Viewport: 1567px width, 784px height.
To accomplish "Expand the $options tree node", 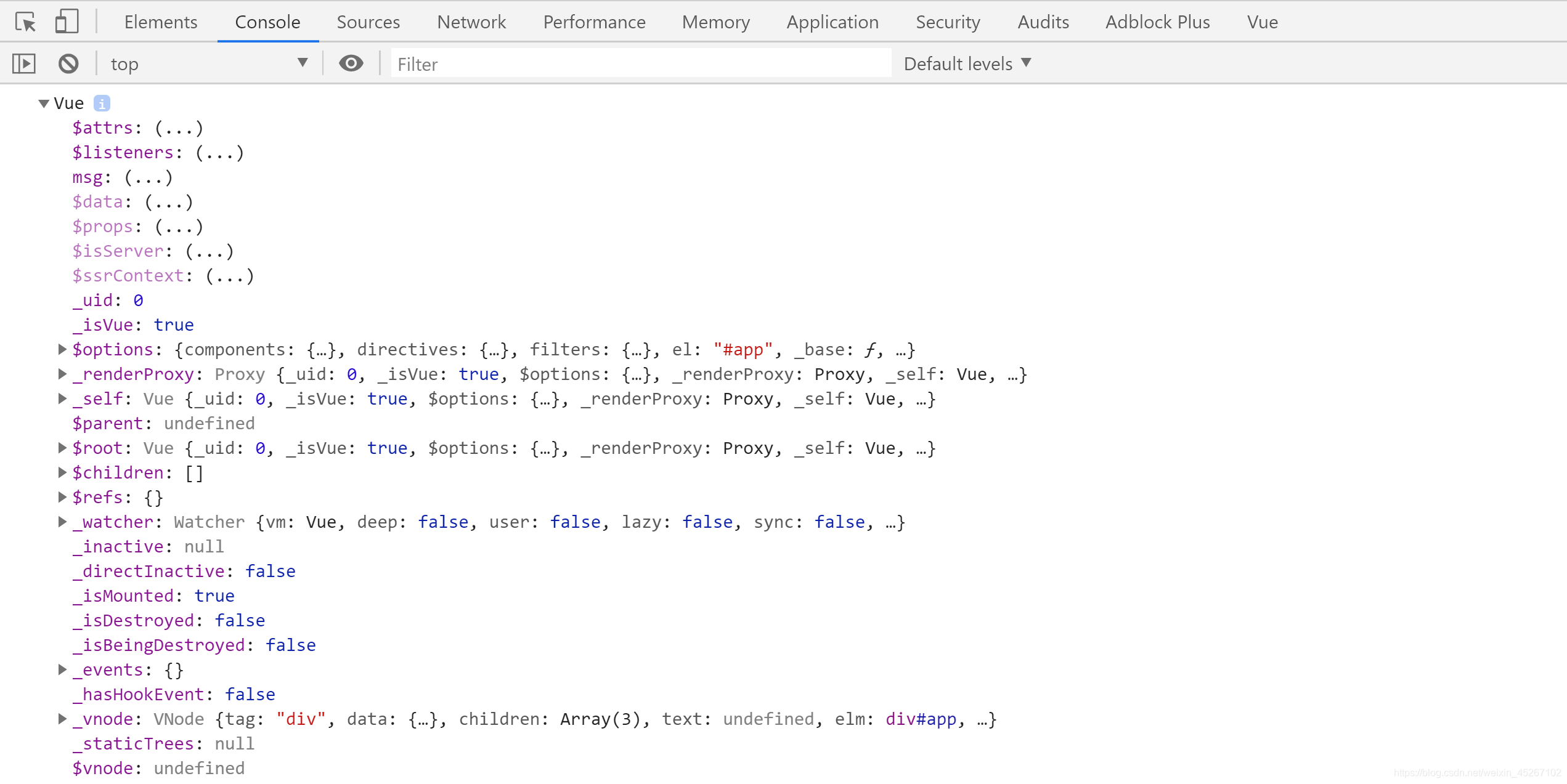I will click(62, 349).
